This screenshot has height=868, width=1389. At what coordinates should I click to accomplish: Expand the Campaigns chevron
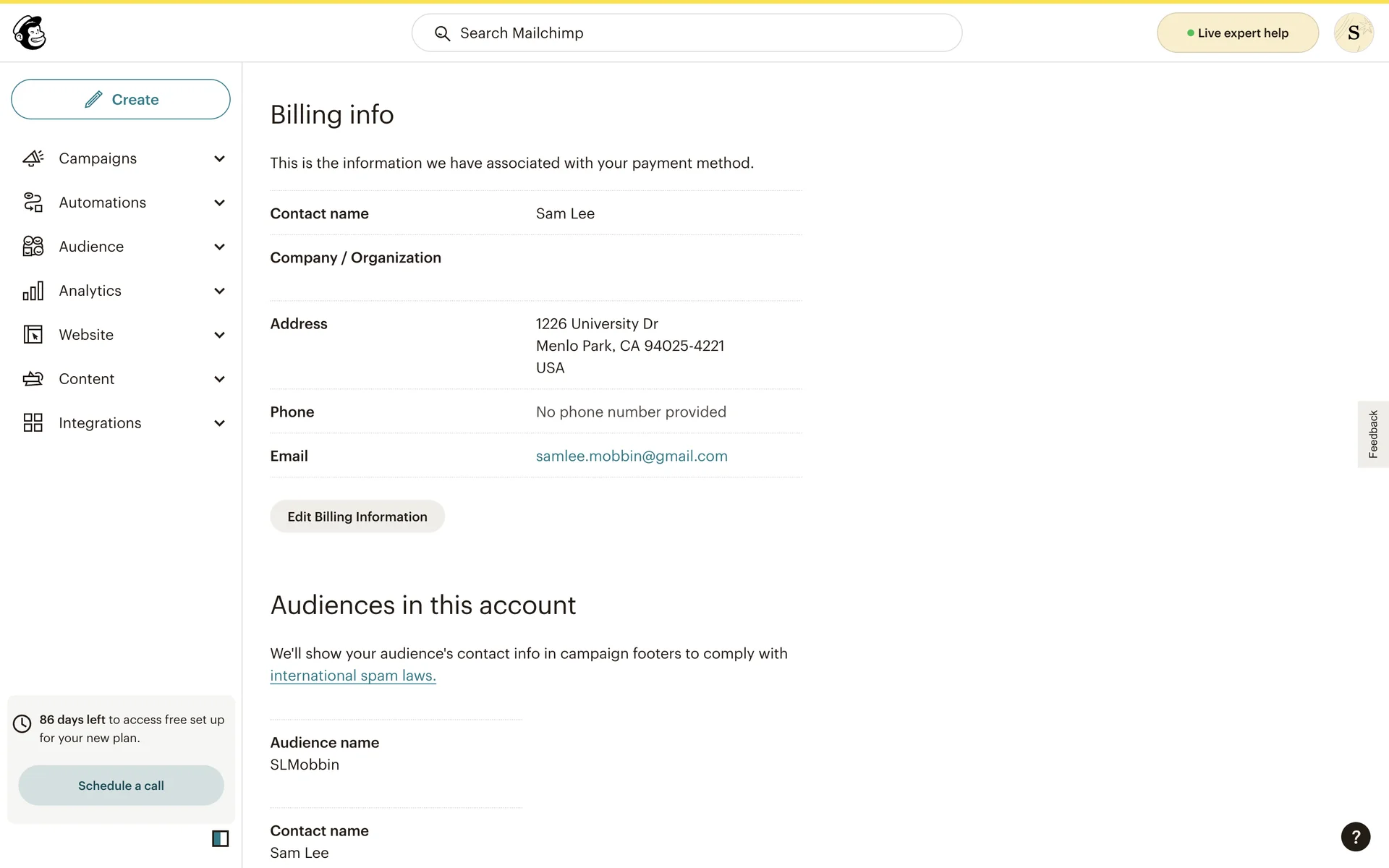pos(219,158)
